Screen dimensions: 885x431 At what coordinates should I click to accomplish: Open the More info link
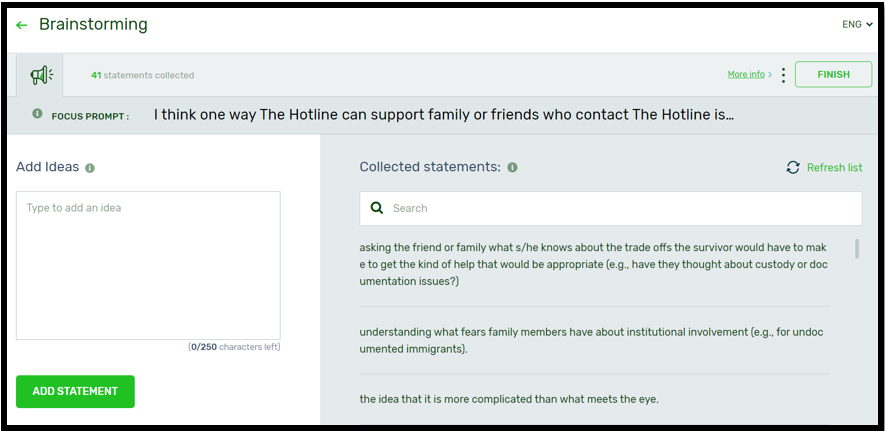tap(746, 75)
